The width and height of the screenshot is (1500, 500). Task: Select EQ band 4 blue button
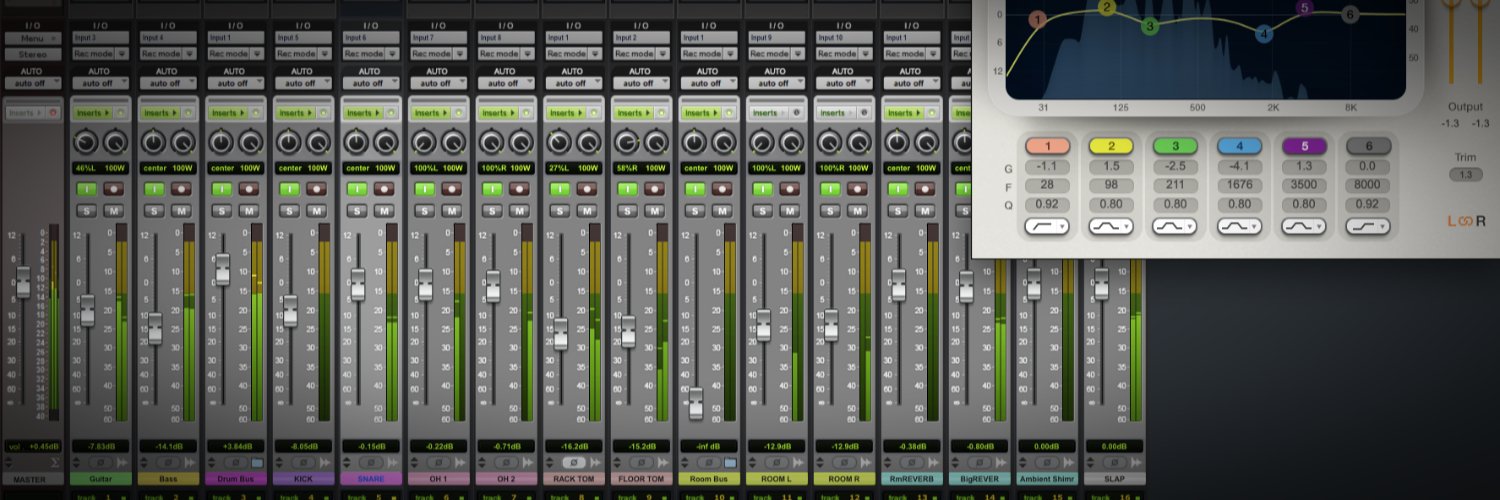pyautogui.click(x=1239, y=146)
